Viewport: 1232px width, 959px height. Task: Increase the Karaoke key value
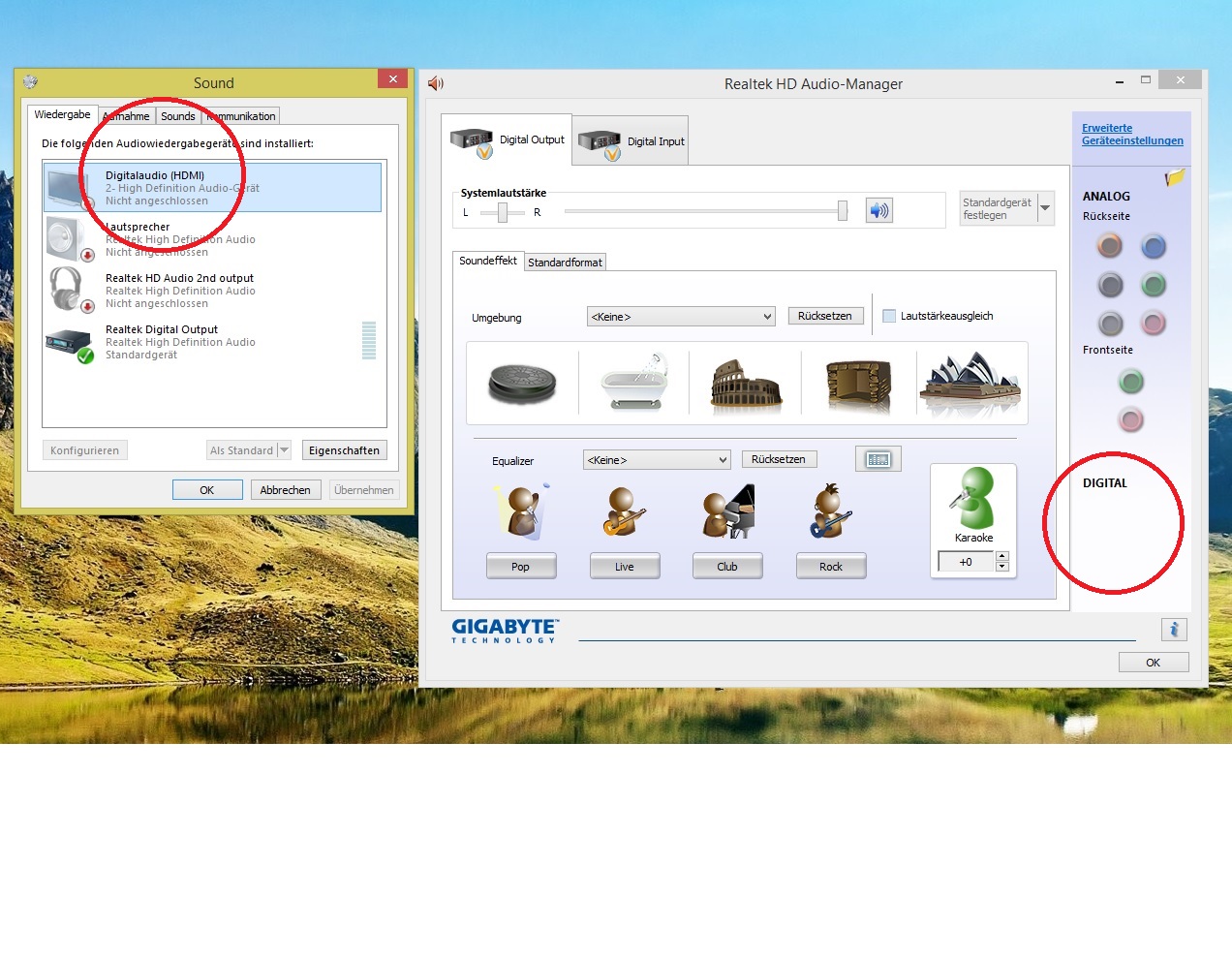[1002, 556]
